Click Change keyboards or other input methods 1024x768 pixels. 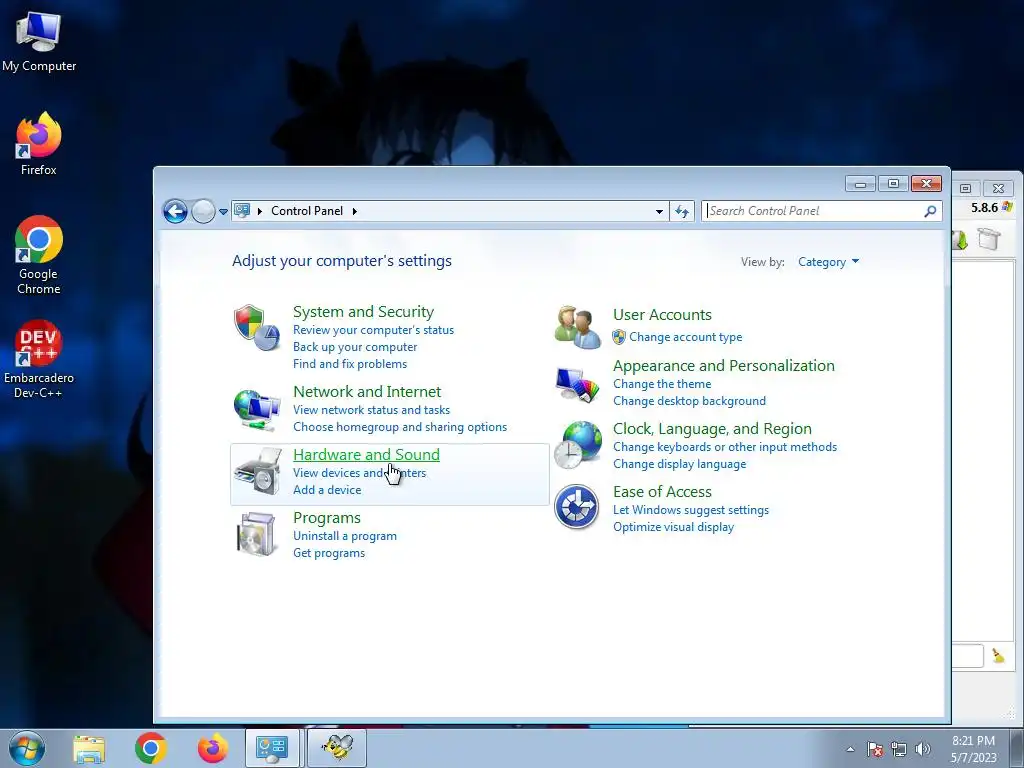click(x=725, y=447)
